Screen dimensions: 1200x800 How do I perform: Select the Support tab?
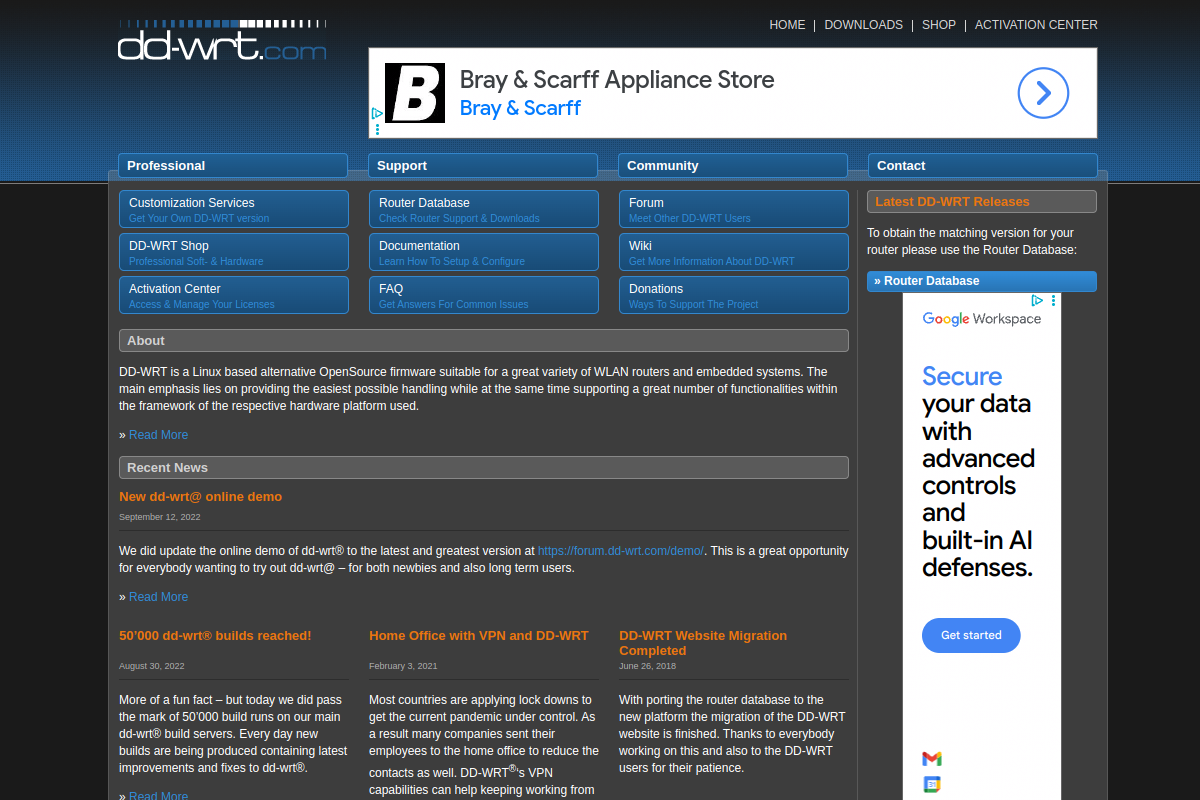[x=483, y=166]
